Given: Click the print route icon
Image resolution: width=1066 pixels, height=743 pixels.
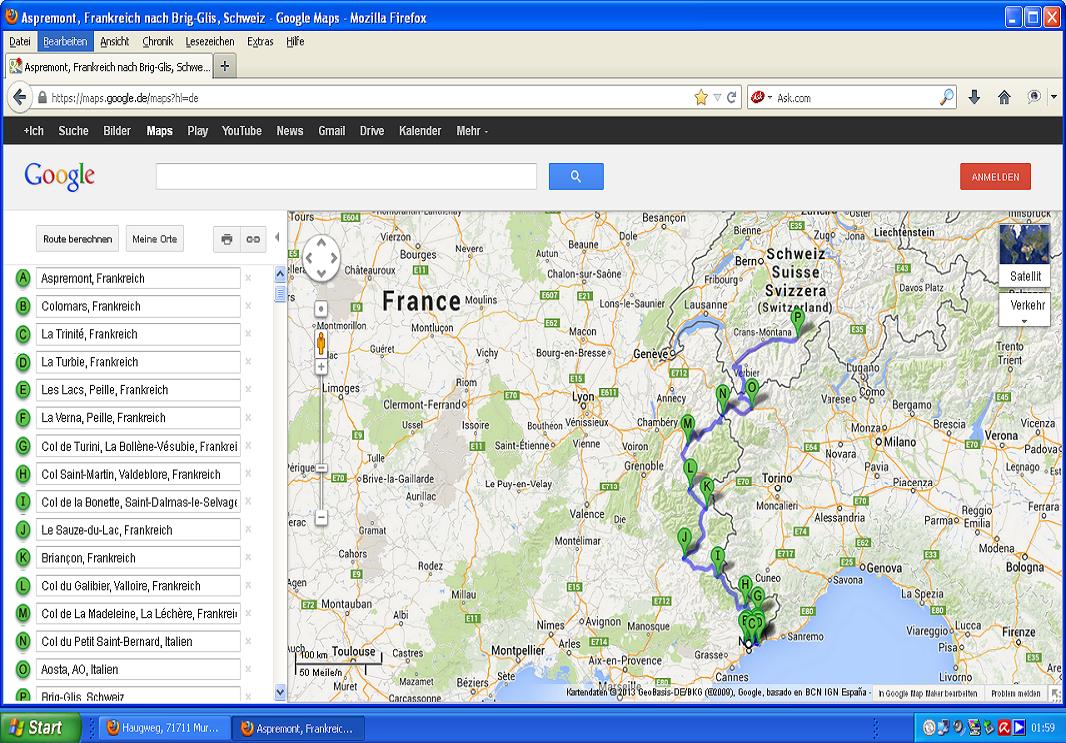Looking at the screenshot, I should click(x=227, y=239).
